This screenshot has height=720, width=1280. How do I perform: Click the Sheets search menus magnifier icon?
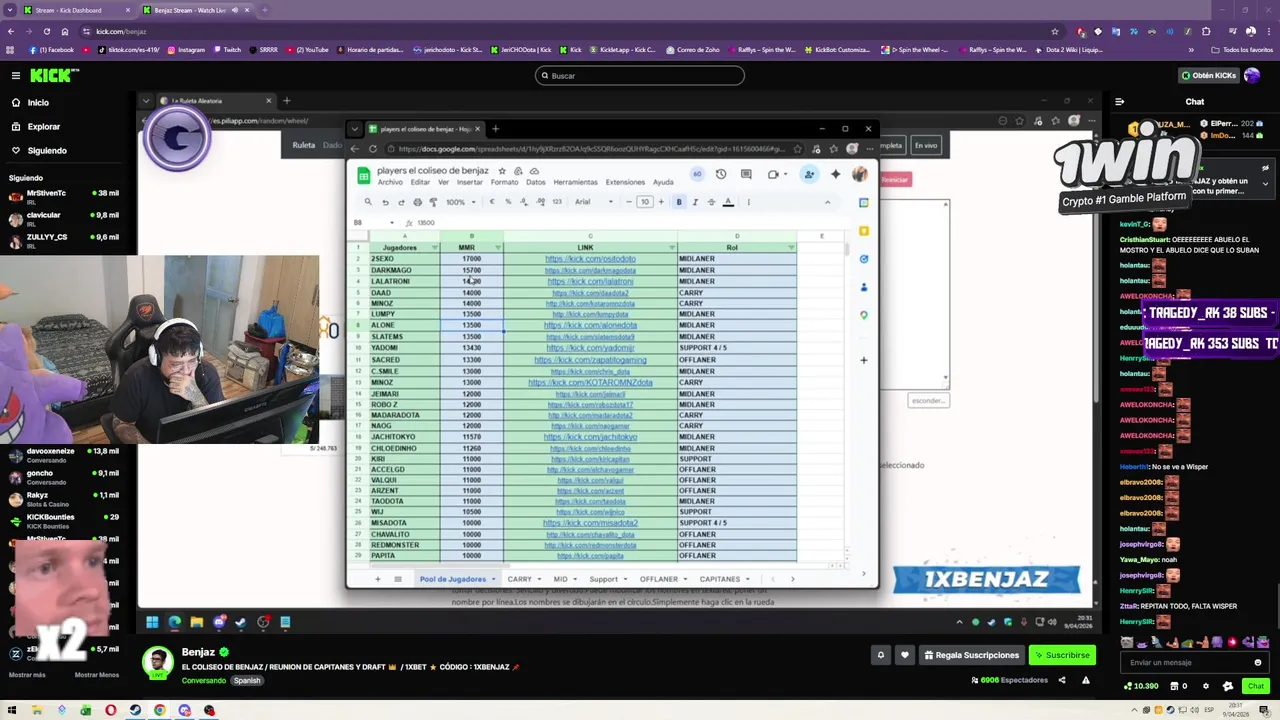coord(368,202)
